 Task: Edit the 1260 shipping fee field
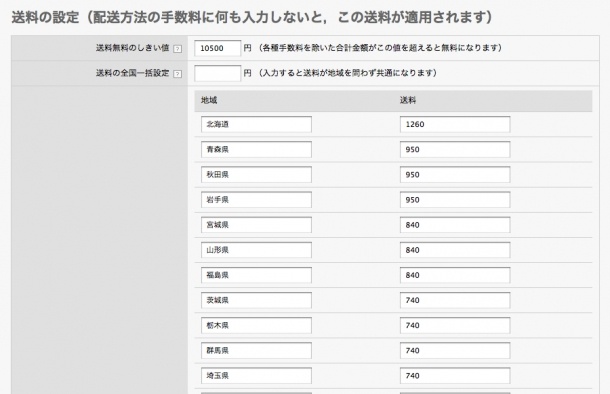click(x=455, y=124)
